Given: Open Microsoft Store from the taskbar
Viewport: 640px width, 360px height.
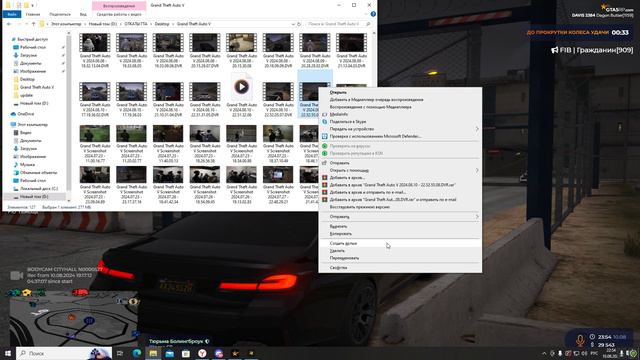Looking at the screenshot, I should pos(186,353).
